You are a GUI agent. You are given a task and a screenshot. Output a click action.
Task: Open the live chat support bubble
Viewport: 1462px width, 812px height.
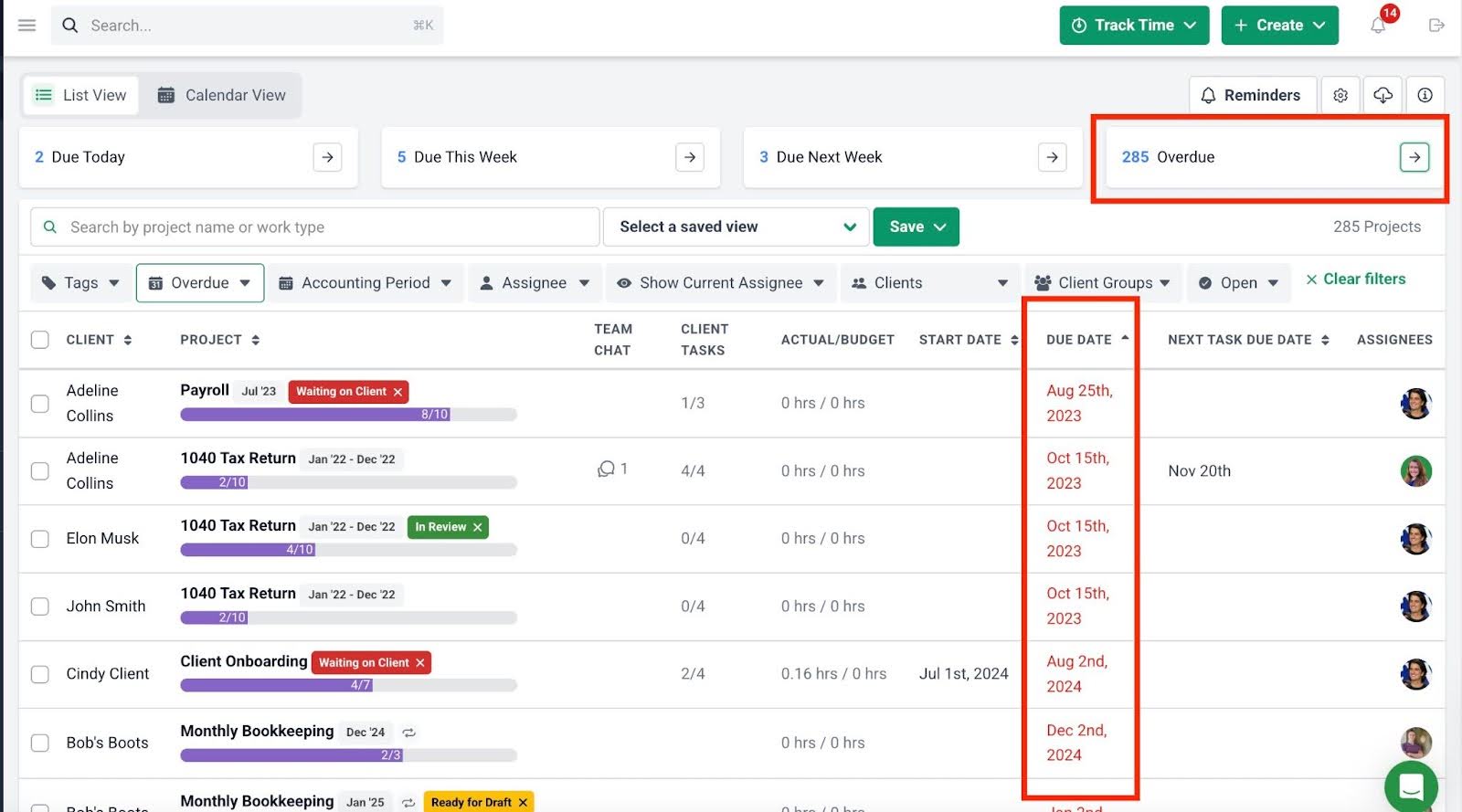click(x=1411, y=786)
